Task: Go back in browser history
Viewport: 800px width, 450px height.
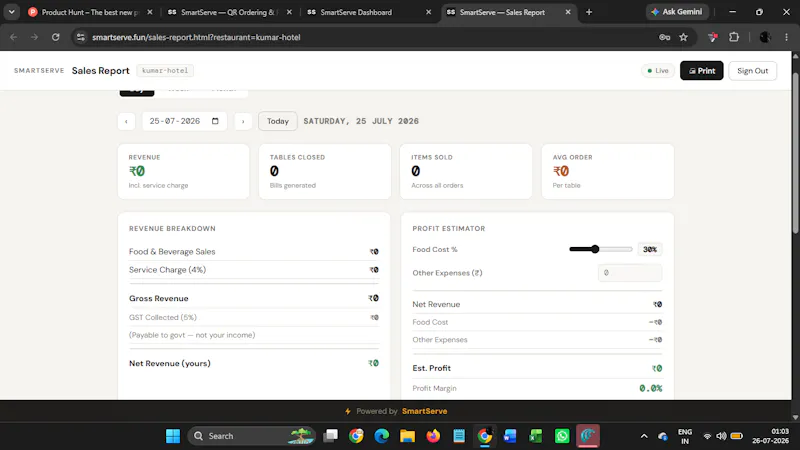Action: coord(14,37)
